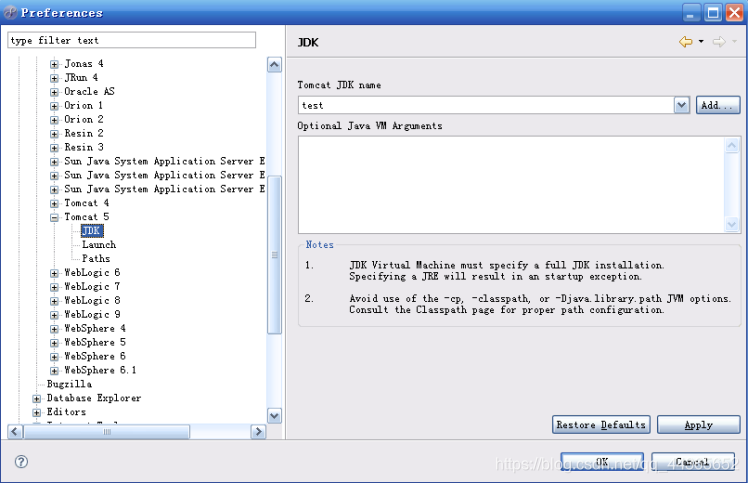Expand the WebLogic 6 node
This screenshot has height=483, width=749.
[54, 273]
